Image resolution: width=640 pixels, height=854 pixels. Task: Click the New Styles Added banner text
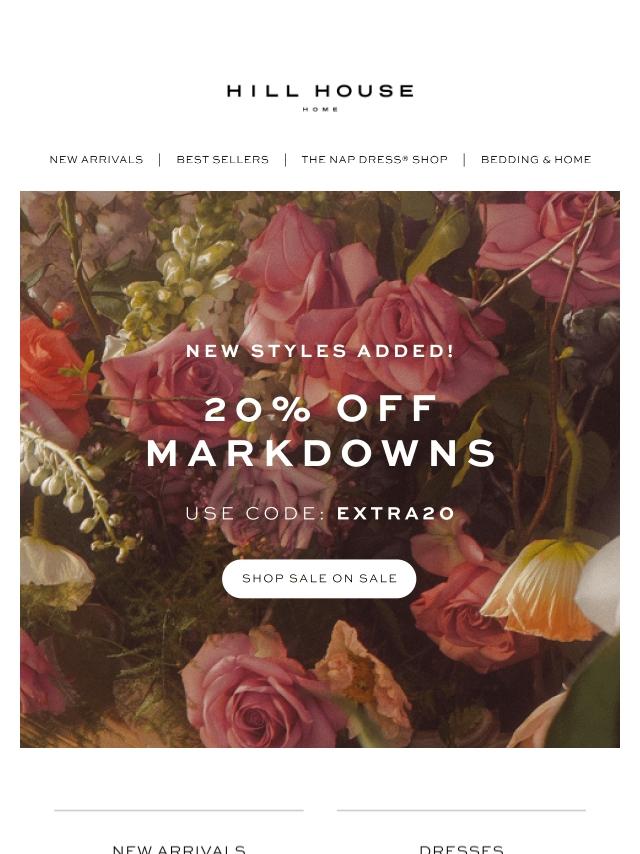pyautogui.click(x=320, y=351)
